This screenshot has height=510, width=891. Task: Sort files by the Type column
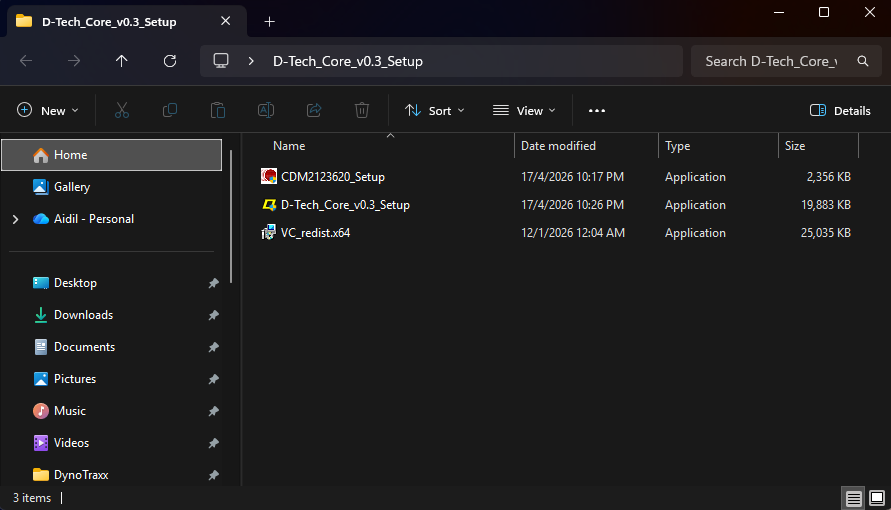pyautogui.click(x=677, y=146)
